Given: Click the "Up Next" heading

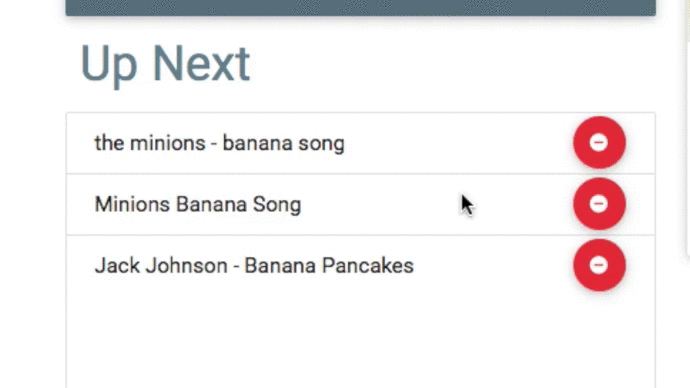Looking at the screenshot, I should click(165, 64).
